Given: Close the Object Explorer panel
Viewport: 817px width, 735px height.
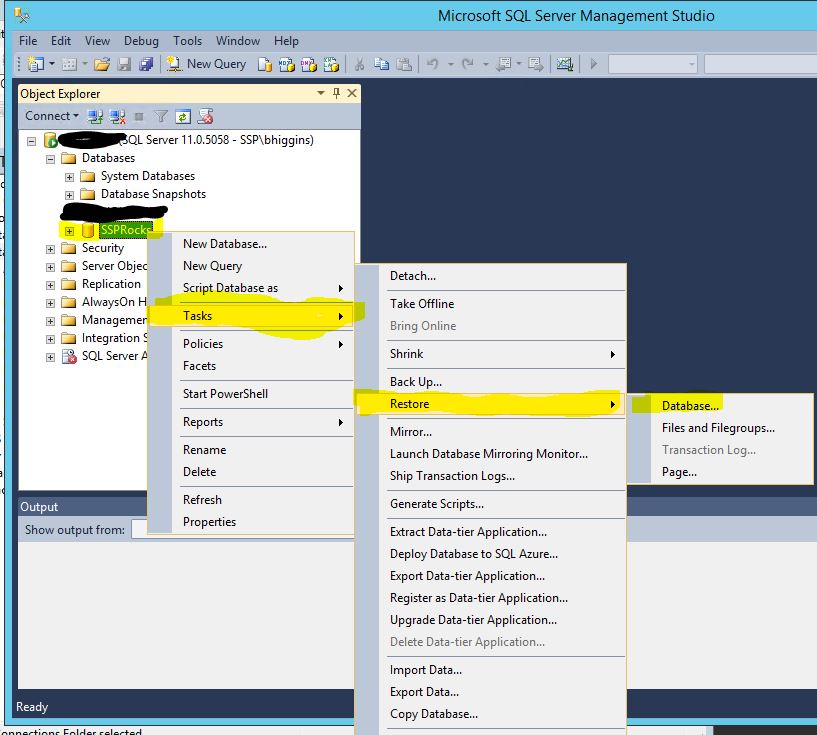Looking at the screenshot, I should click(x=352, y=93).
